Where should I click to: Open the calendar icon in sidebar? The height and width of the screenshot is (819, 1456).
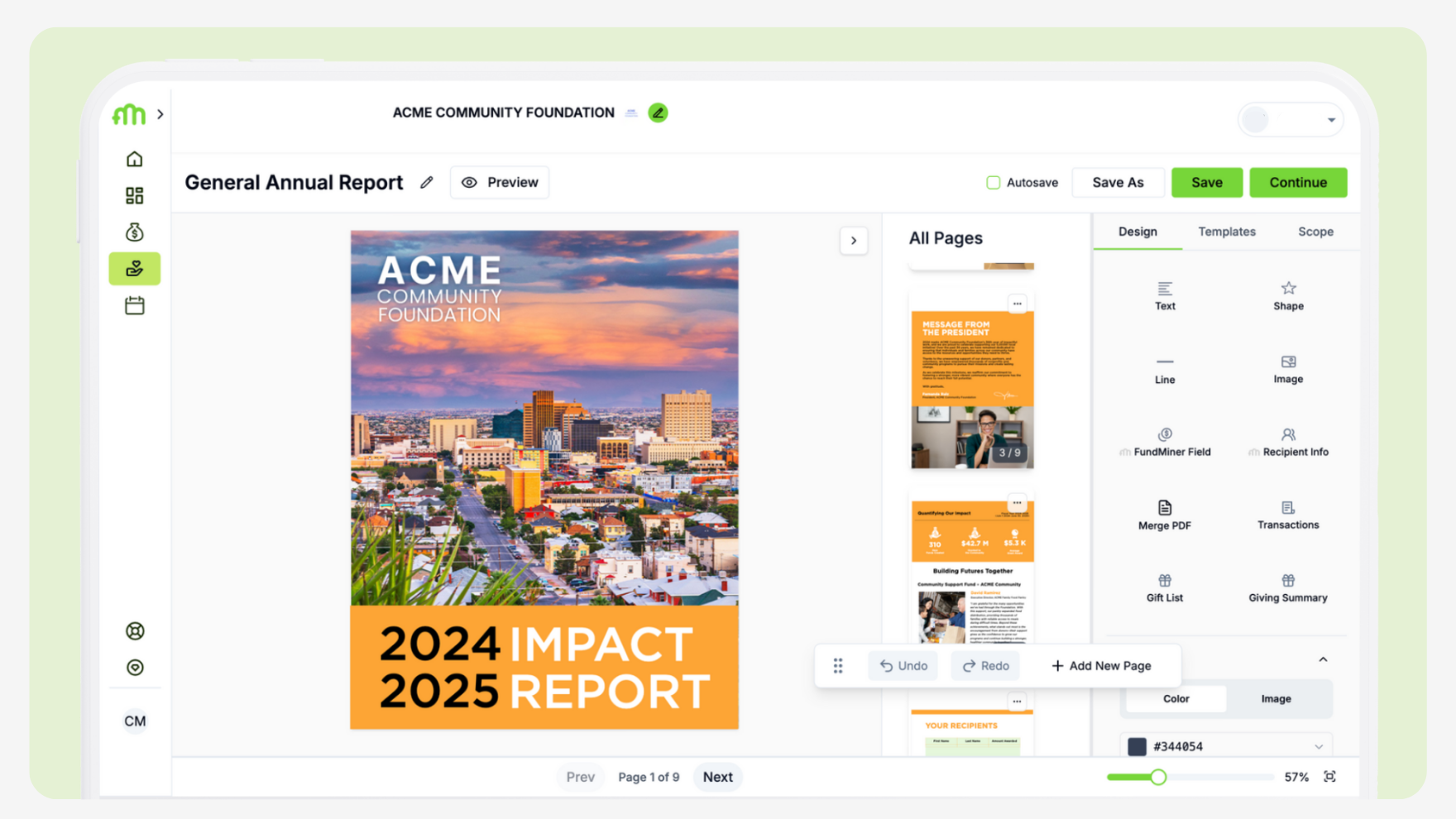[135, 306]
